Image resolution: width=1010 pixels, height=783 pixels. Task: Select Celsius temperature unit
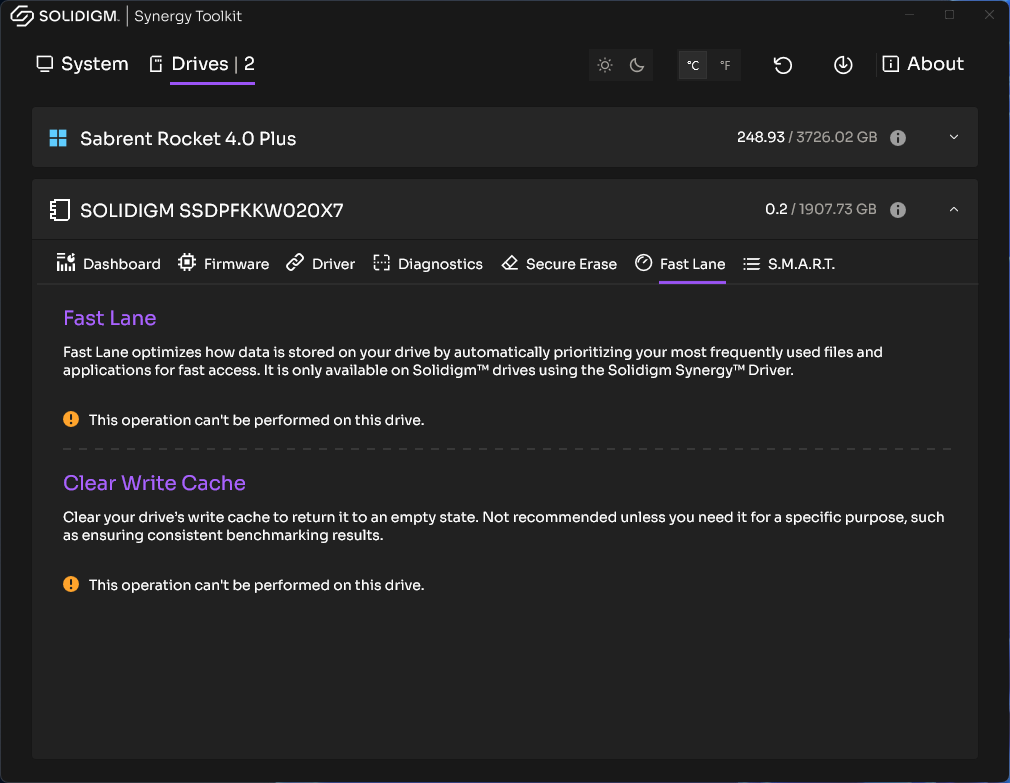tap(693, 65)
